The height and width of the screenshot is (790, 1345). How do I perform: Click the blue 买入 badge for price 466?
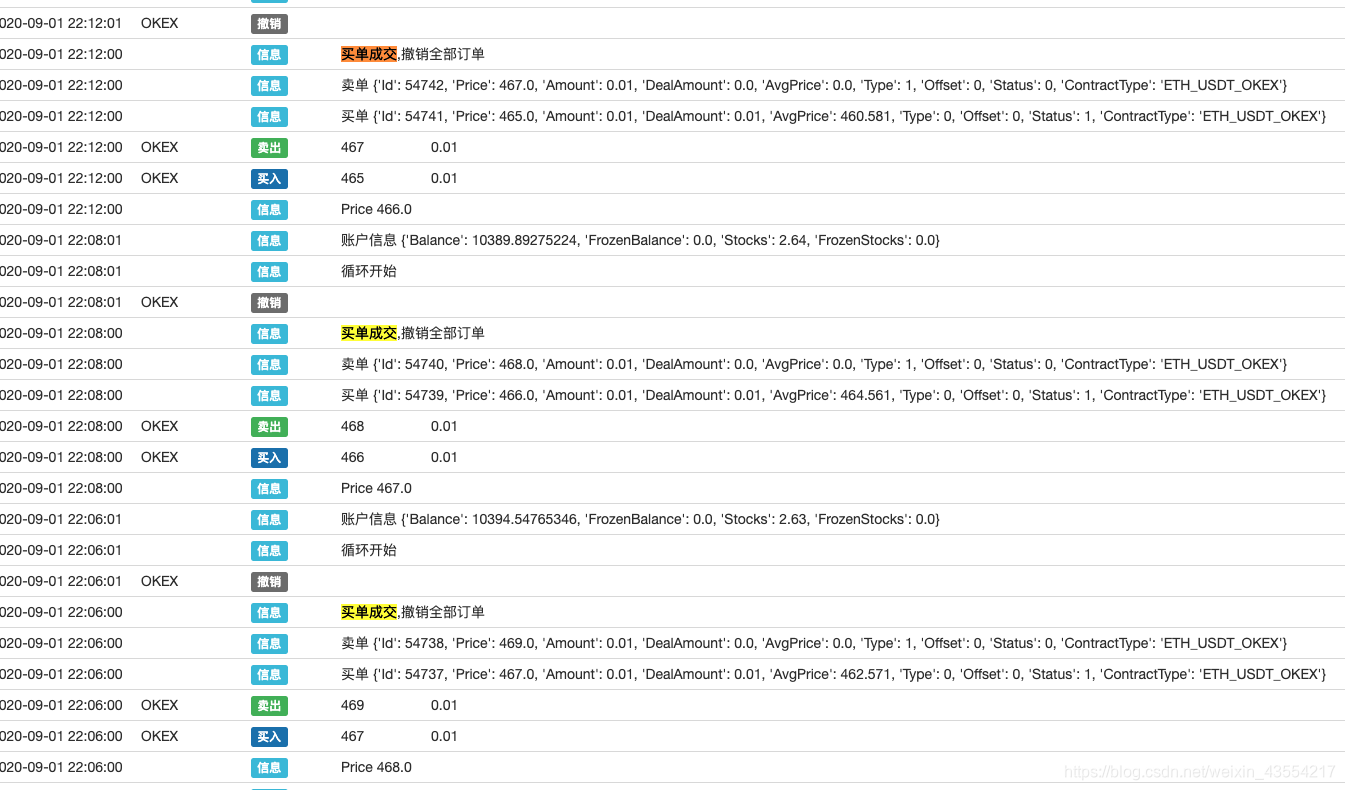click(x=269, y=457)
